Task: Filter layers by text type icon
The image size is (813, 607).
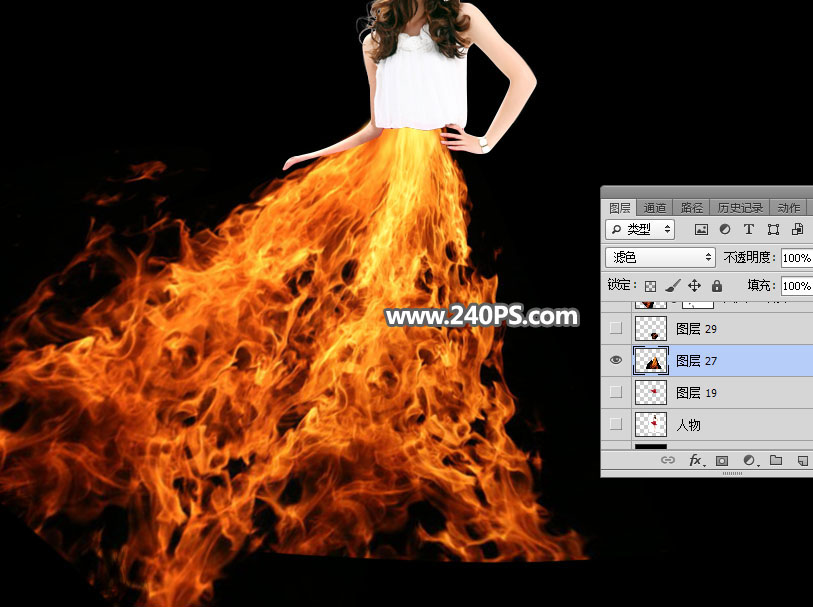Action: click(749, 229)
